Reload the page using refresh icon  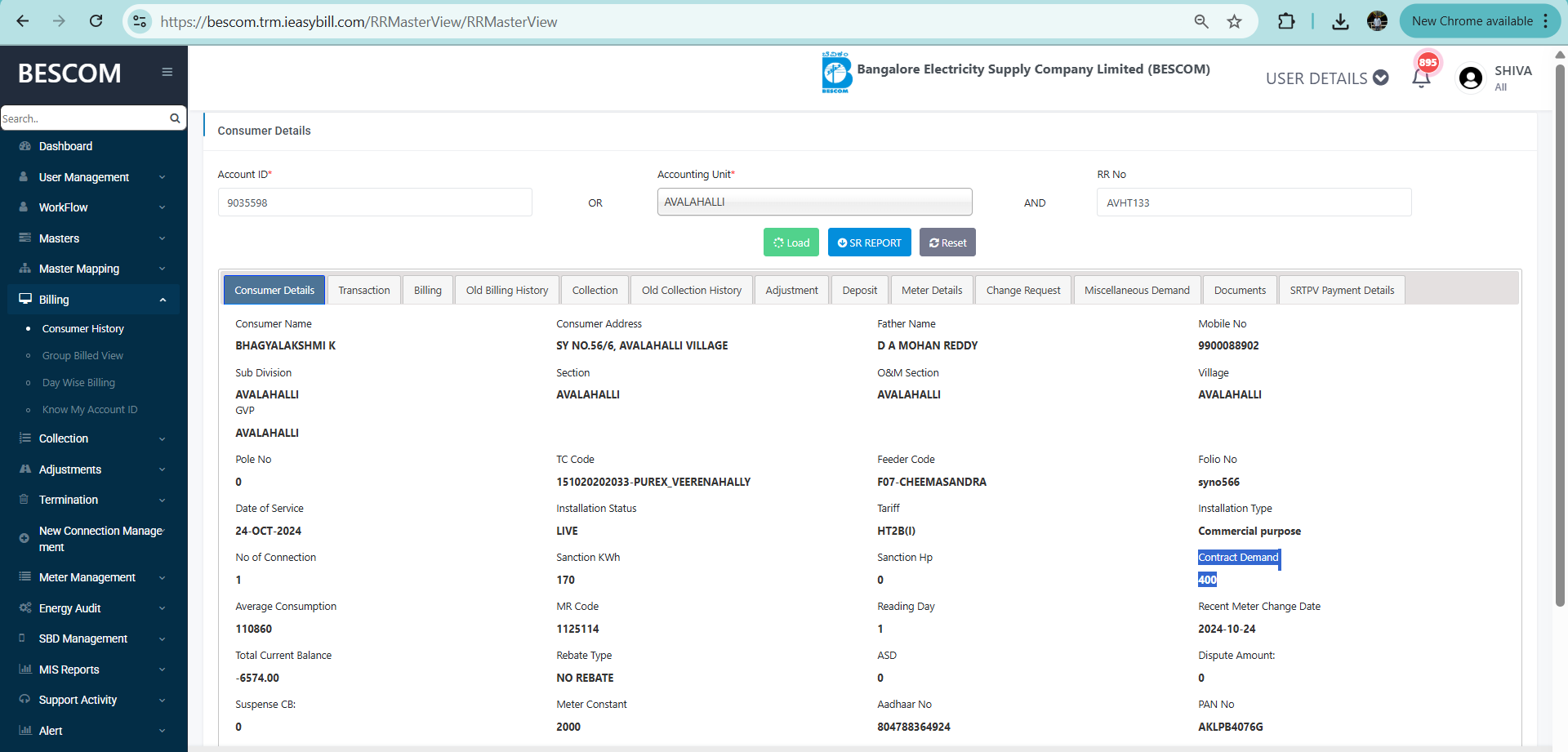click(96, 22)
